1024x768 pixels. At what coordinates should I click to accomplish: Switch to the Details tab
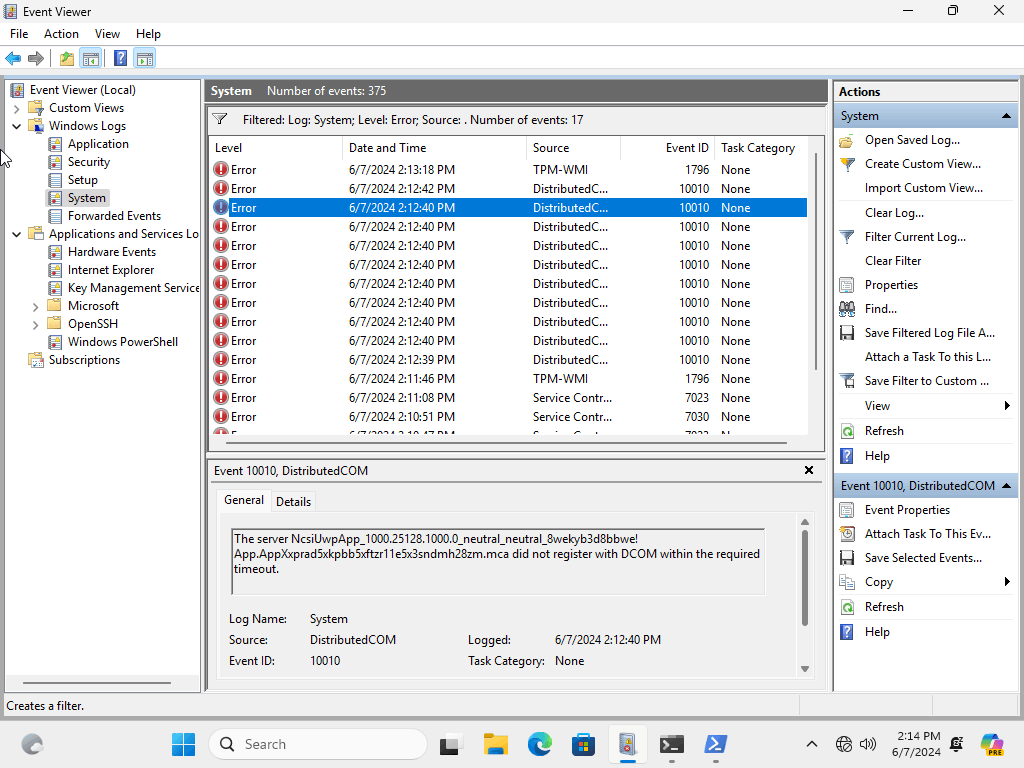[x=293, y=502]
